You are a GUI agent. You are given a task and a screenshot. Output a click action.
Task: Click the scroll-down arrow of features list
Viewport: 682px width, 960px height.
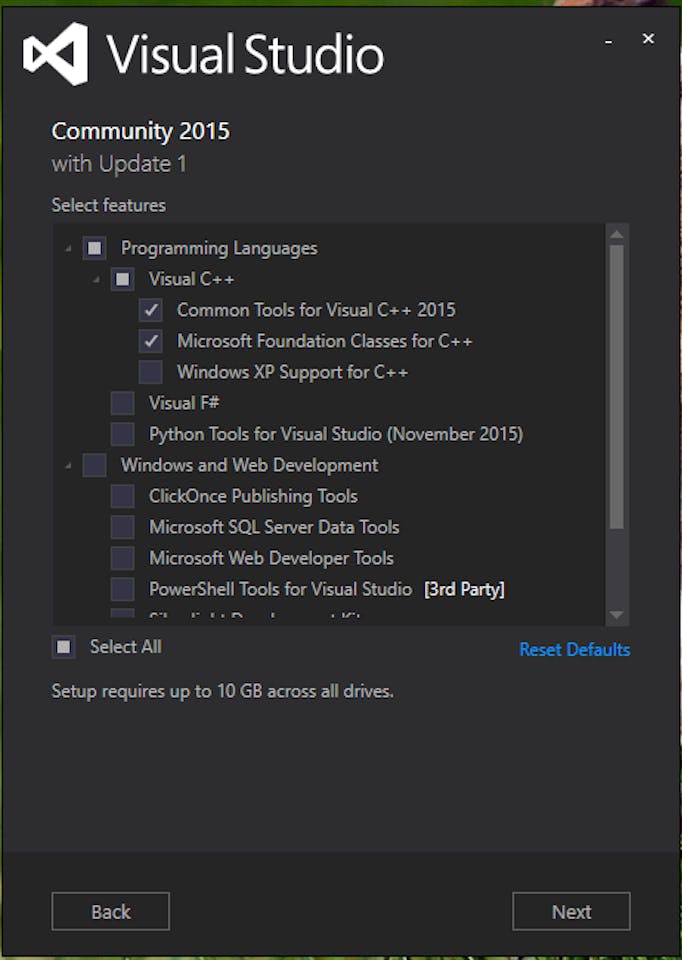pos(616,614)
